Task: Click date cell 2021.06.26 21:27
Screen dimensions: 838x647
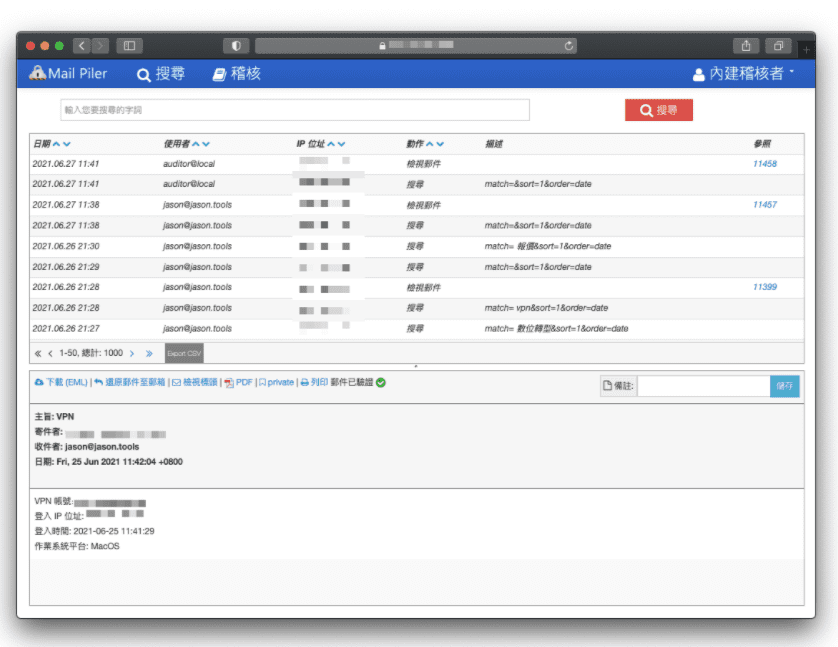Action: click(x=66, y=329)
